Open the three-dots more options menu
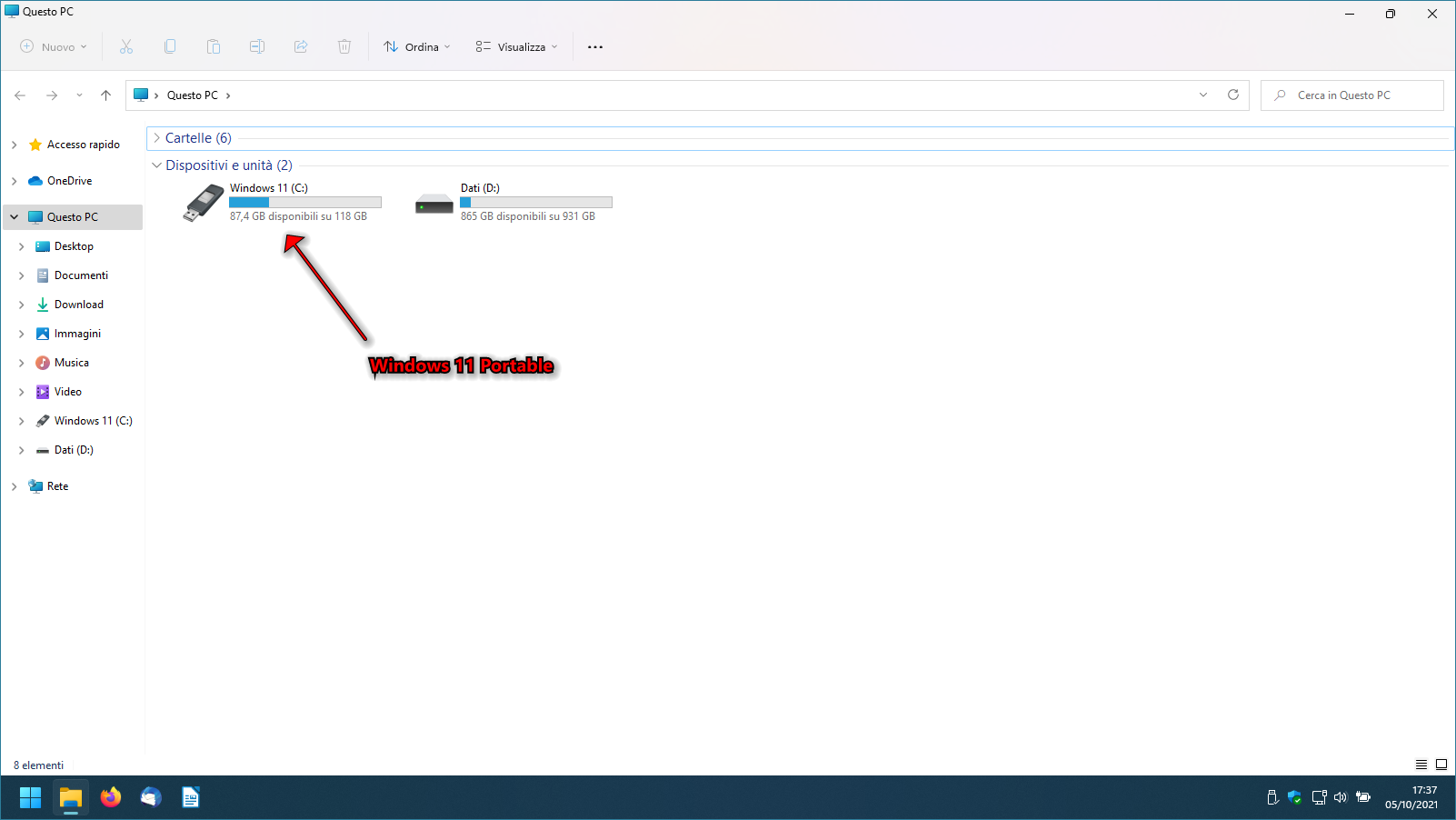 595,47
